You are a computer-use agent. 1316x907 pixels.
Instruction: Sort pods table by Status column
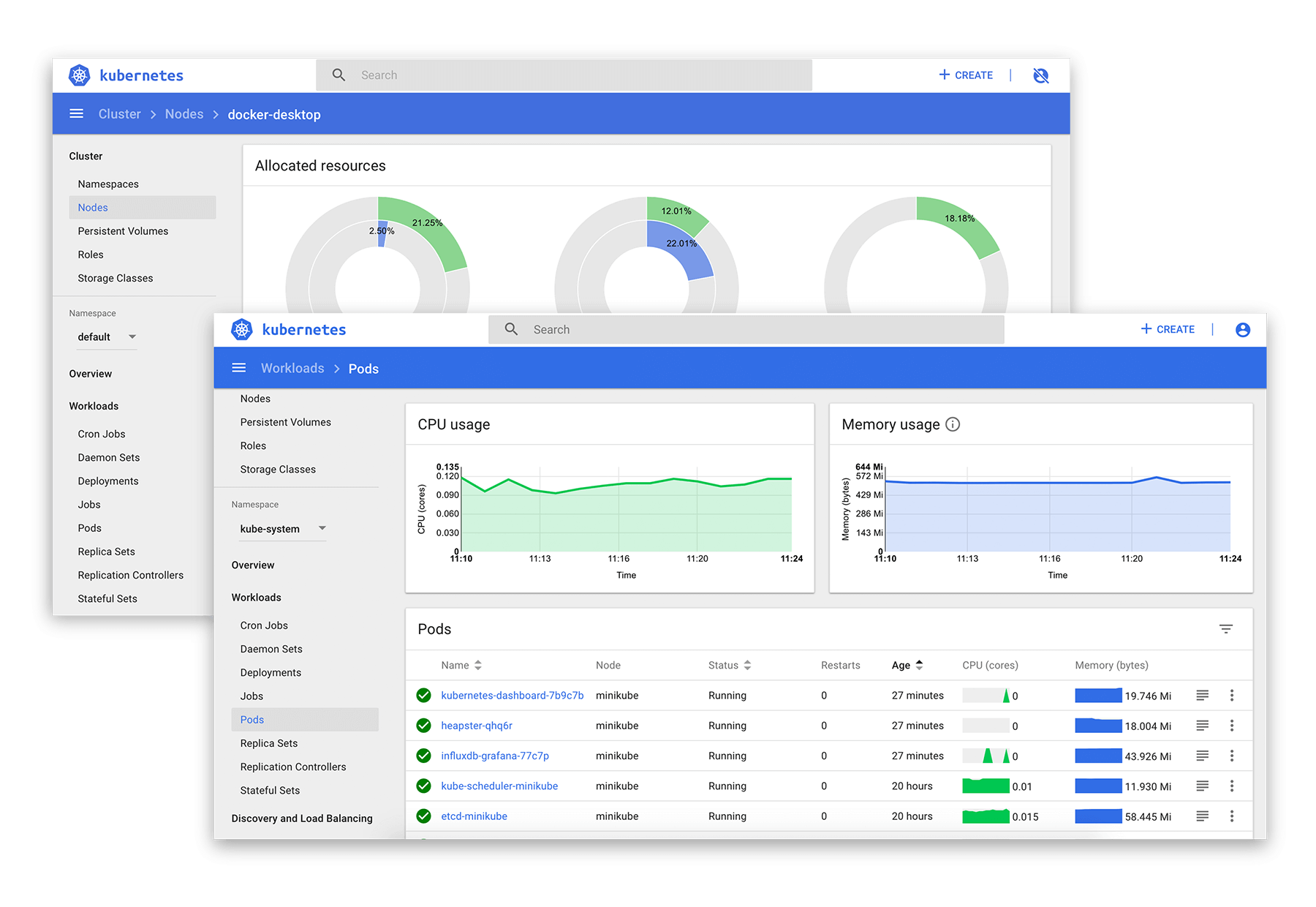730,665
